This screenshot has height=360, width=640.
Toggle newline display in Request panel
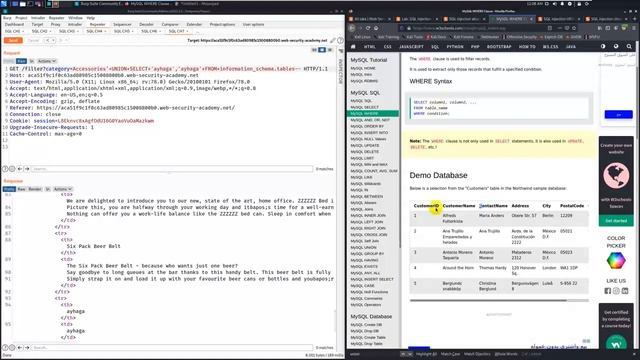point(32,61)
